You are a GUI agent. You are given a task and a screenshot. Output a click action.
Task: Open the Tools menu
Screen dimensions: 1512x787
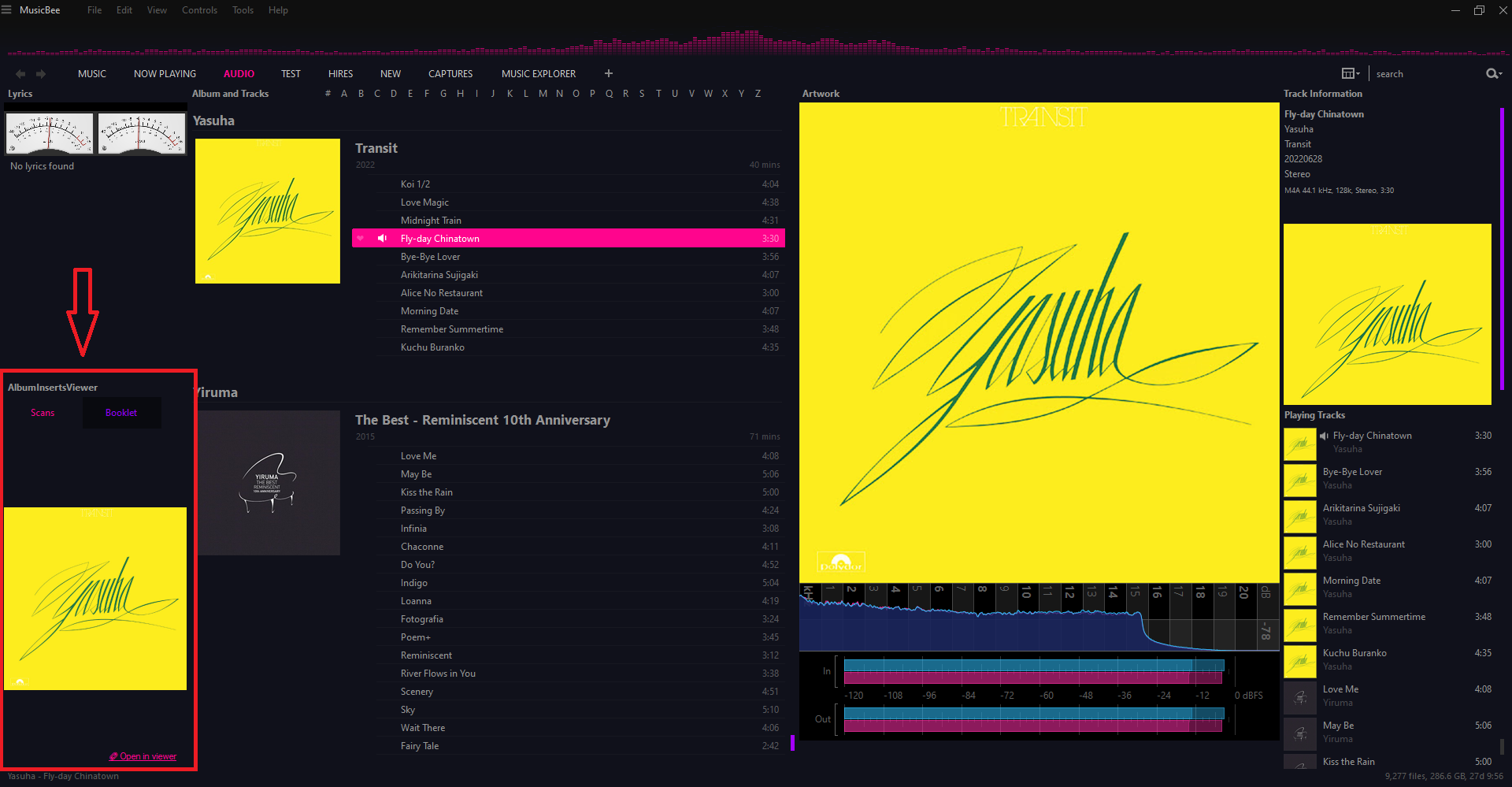[243, 10]
